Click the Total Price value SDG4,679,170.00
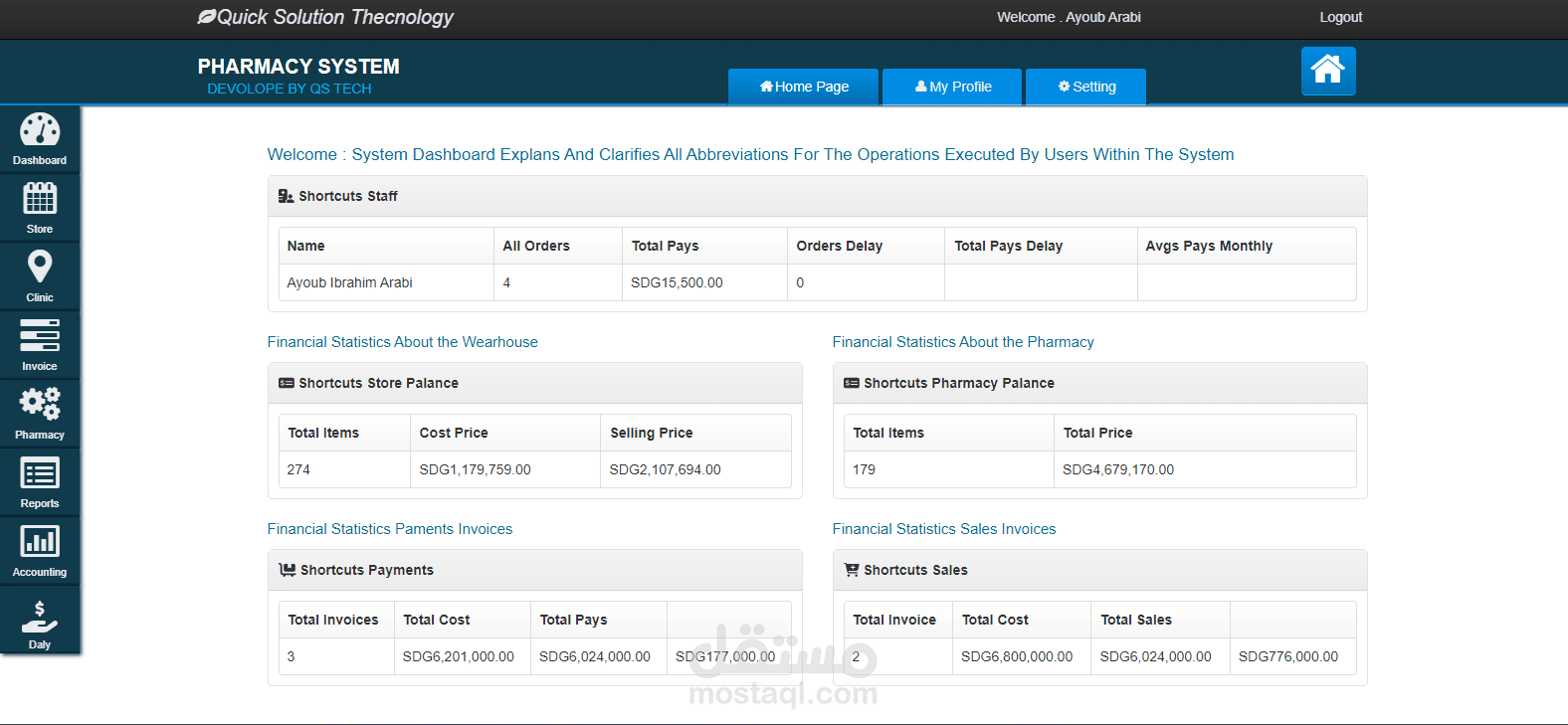Image resolution: width=1568 pixels, height=725 pixels. tap(1118, 469)
